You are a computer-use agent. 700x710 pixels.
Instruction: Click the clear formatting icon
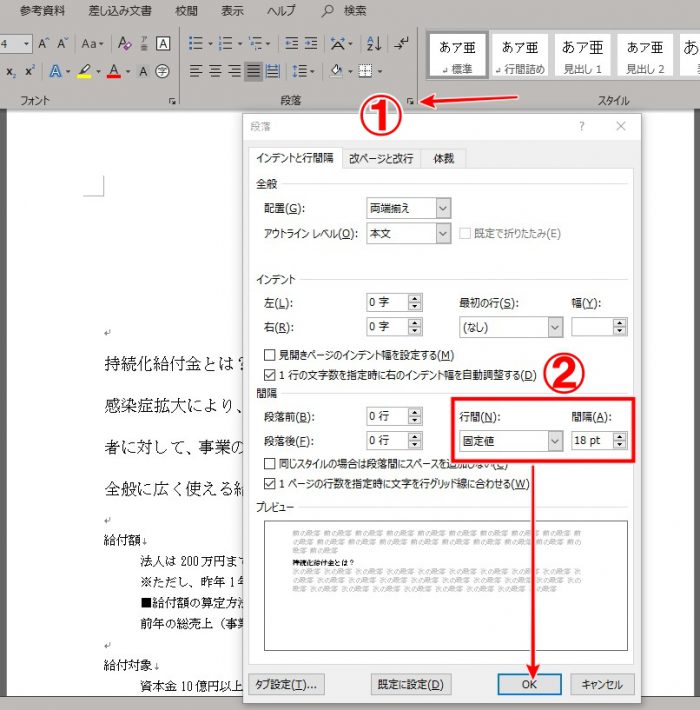coord(124,43)
